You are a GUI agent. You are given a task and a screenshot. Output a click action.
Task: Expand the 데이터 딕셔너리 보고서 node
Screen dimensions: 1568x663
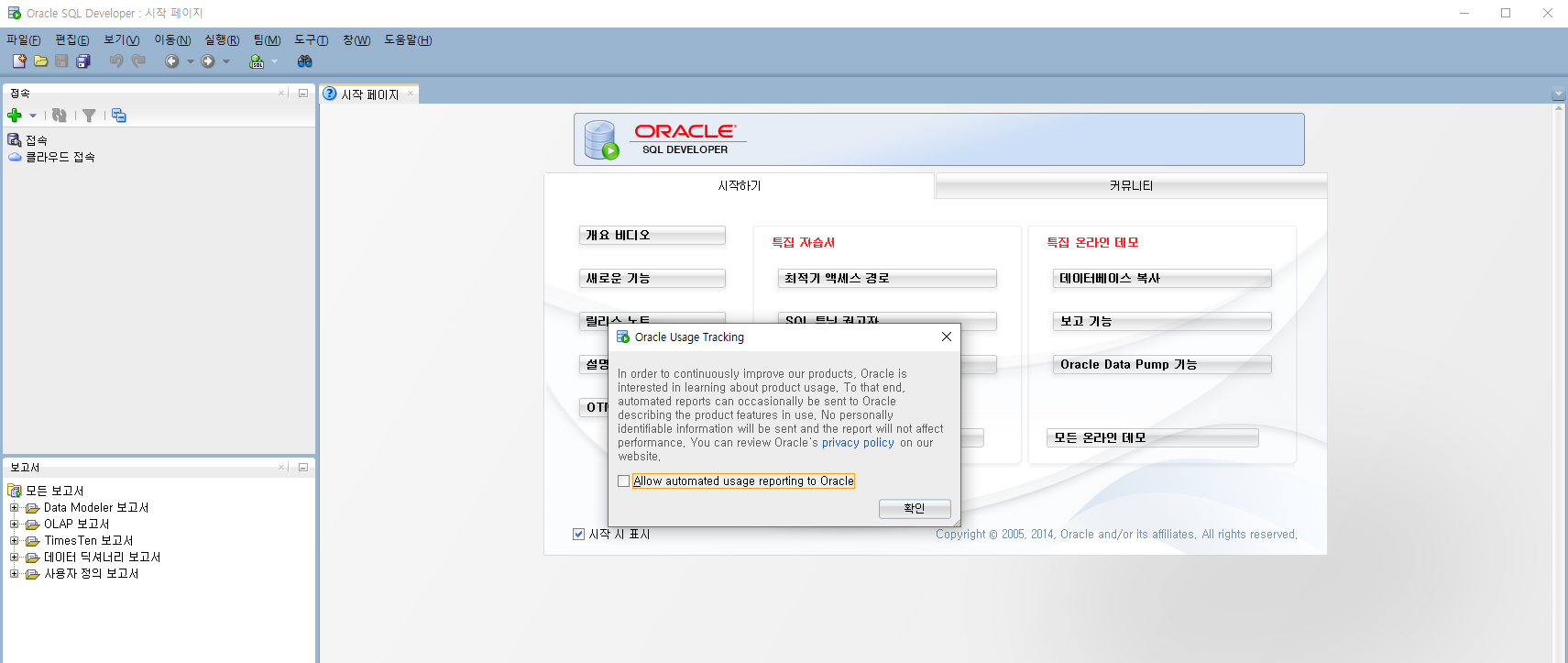tap(14, 557)
